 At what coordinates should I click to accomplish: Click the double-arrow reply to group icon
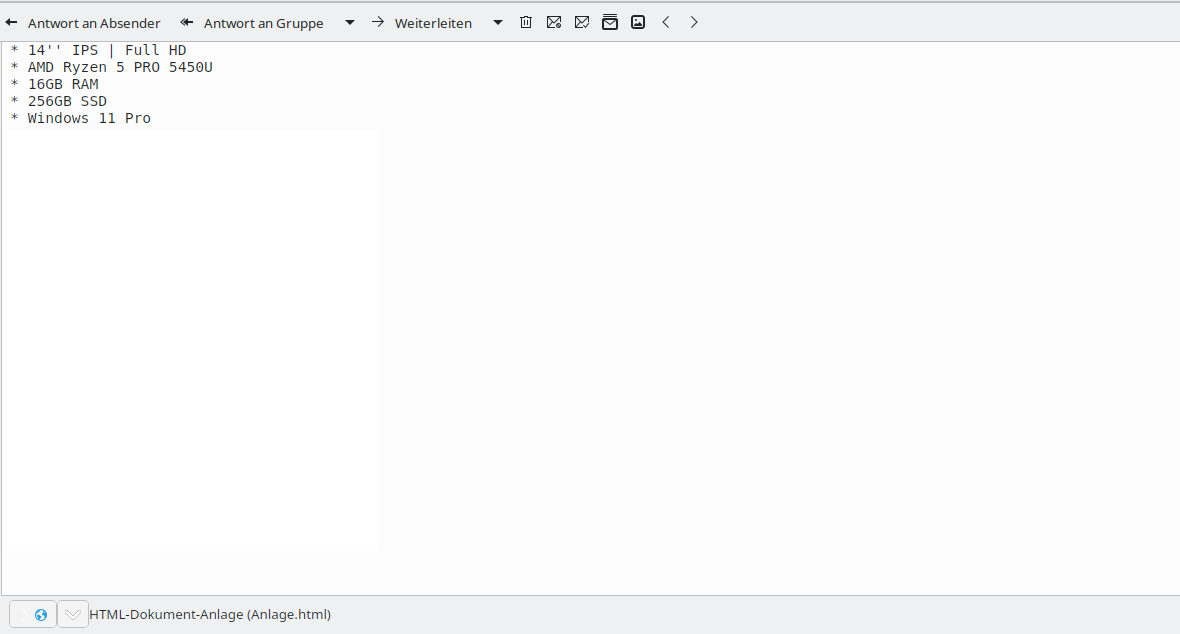pos(187,22)
